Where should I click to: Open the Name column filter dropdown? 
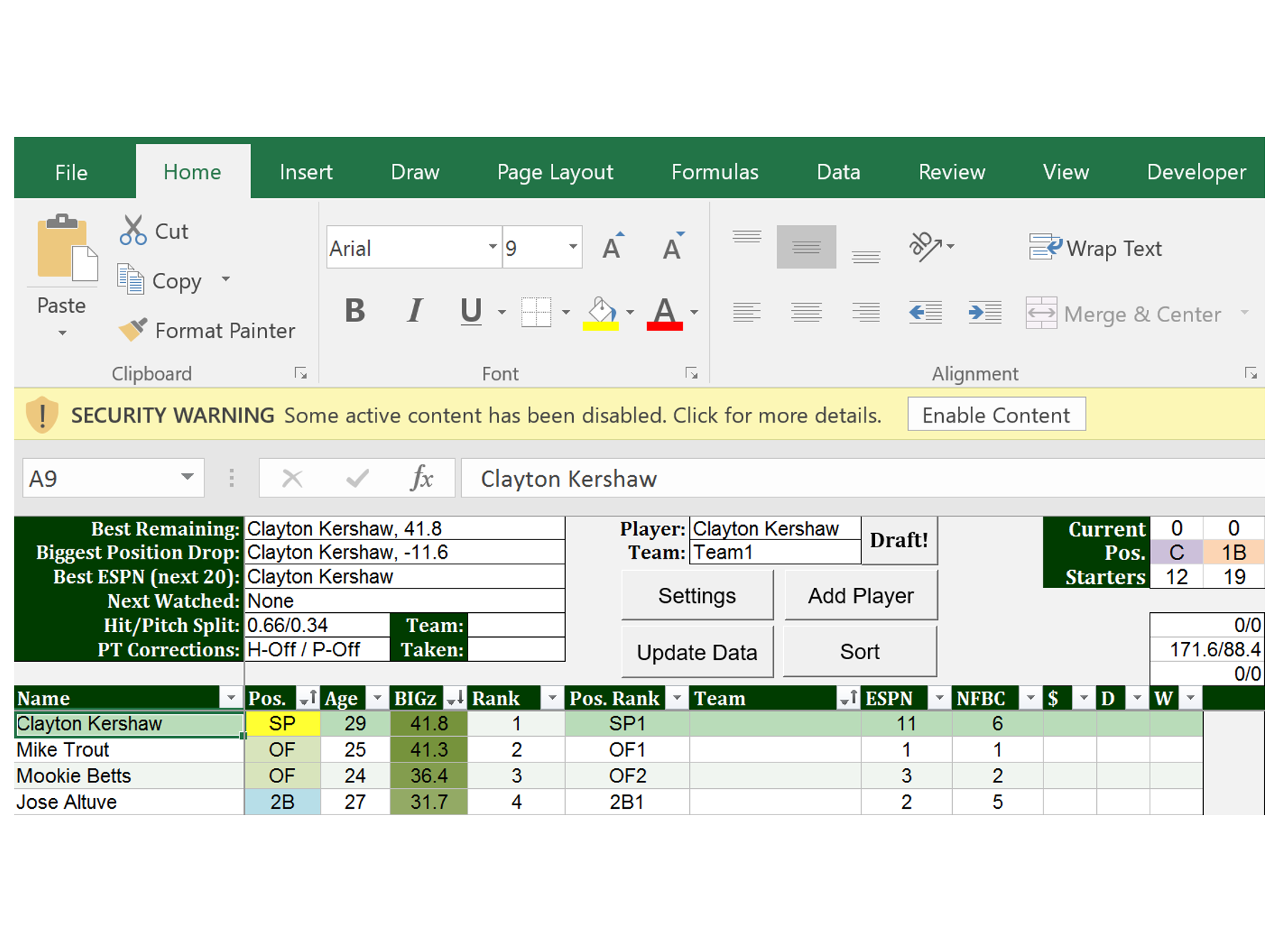[231, 698]
